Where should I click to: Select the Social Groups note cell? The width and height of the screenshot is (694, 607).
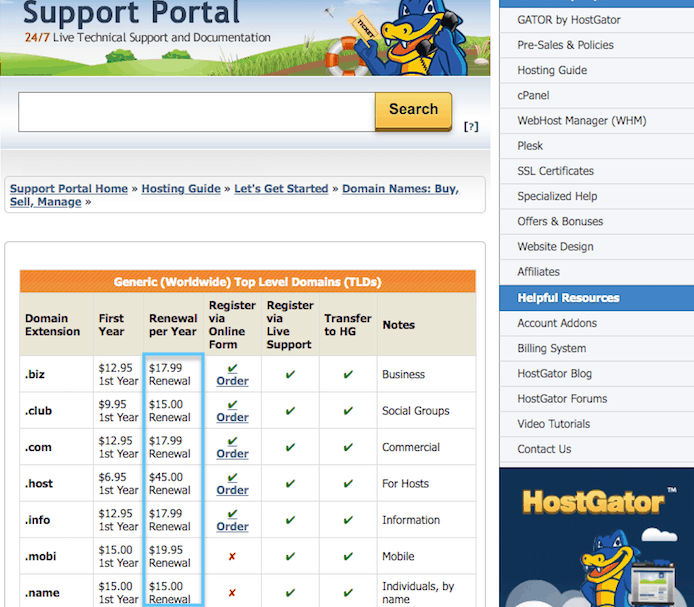[426, 411]
